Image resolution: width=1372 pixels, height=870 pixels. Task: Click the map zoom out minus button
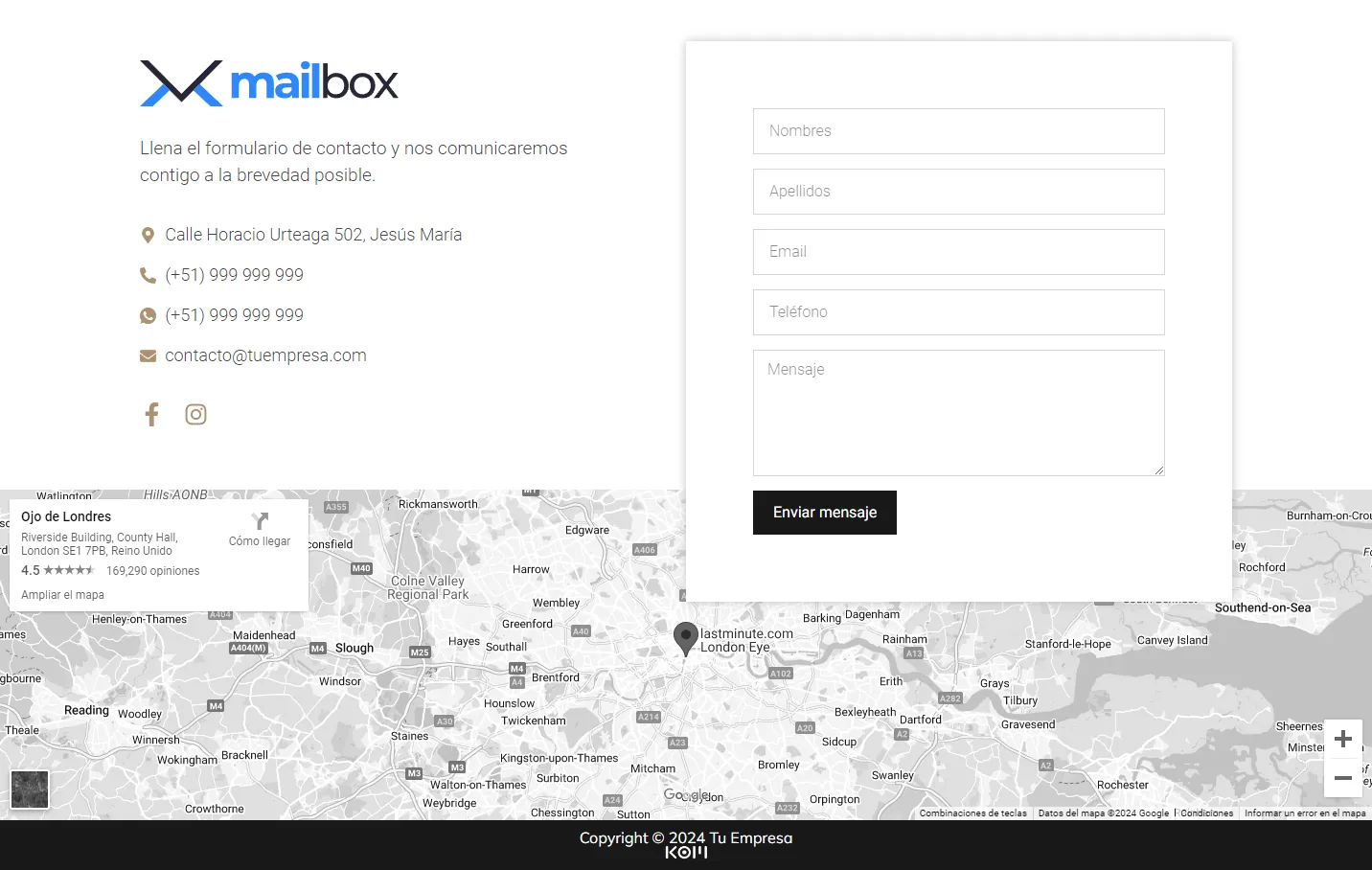[x=1342, y=778]
